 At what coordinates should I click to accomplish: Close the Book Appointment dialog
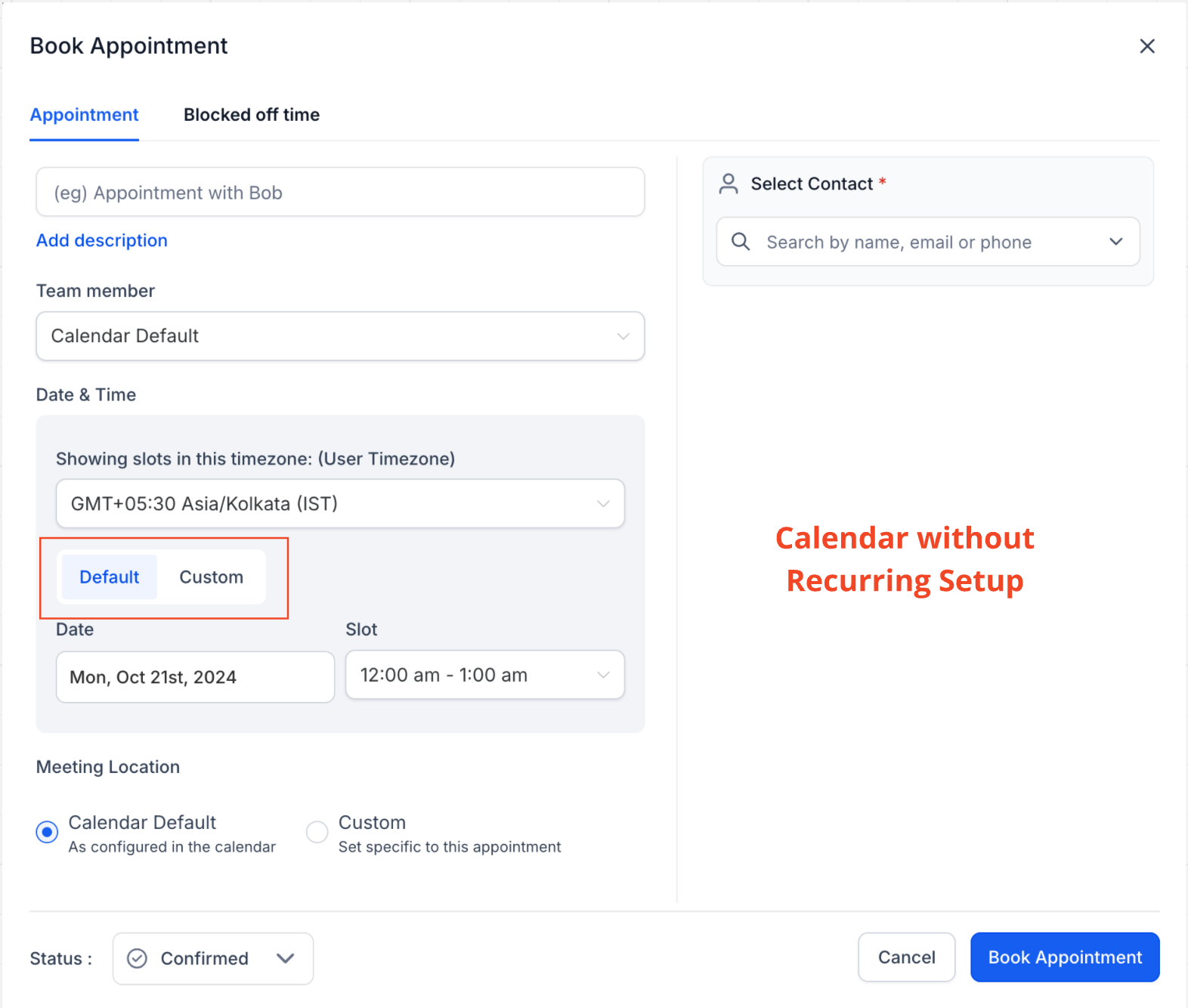coord(1146,46)
